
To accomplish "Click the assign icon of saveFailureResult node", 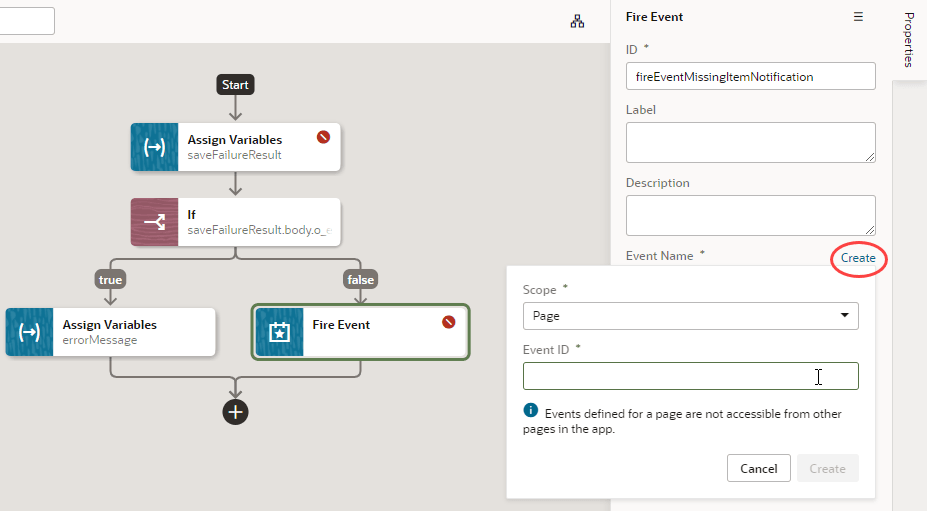I will 154,147.
